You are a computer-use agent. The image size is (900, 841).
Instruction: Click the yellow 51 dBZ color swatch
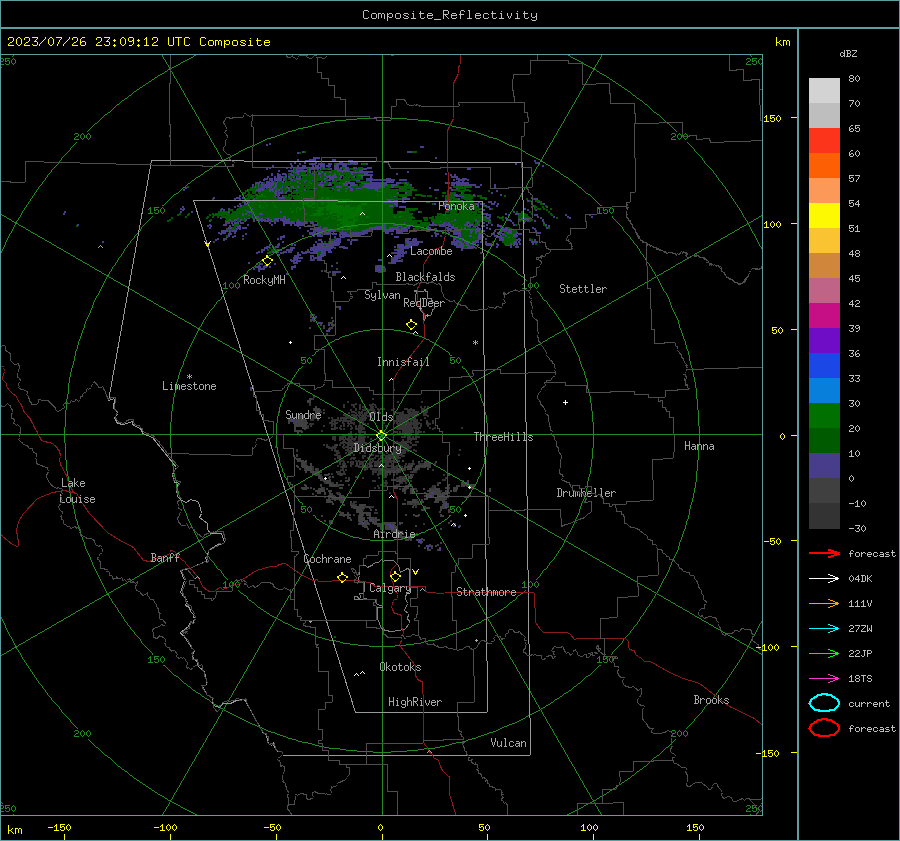click(824, 215)
